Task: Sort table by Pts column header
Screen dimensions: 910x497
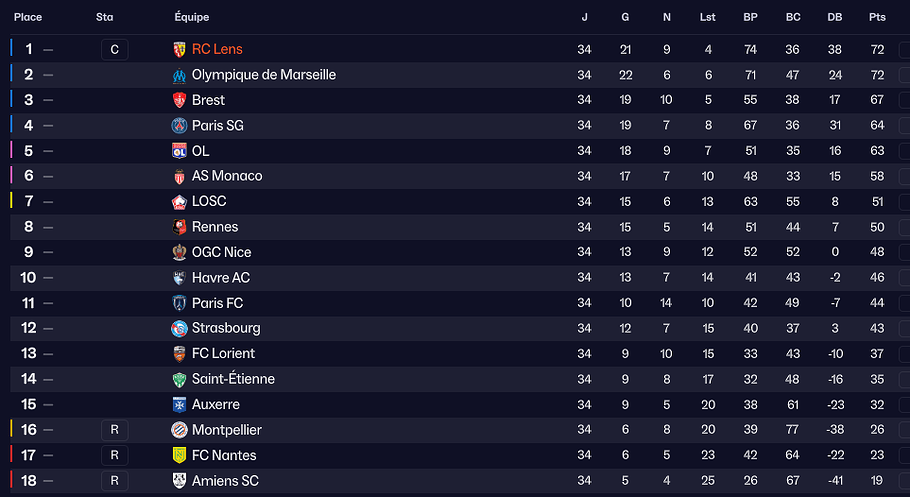Action: 878,17
